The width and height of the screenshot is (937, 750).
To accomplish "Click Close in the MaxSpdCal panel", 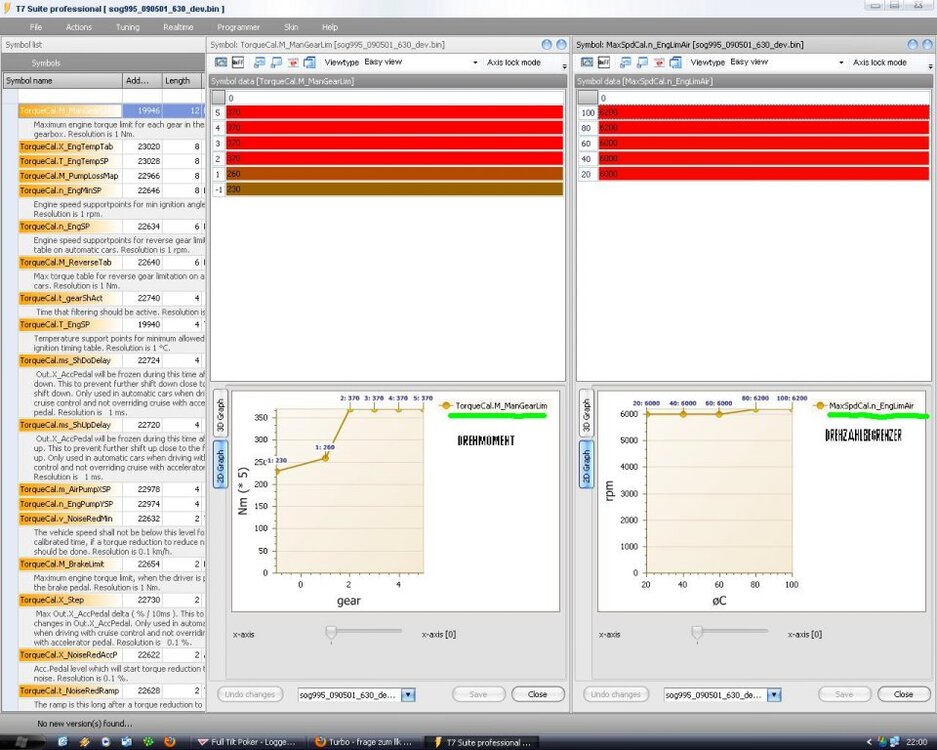I will click(x=904, y=694).
